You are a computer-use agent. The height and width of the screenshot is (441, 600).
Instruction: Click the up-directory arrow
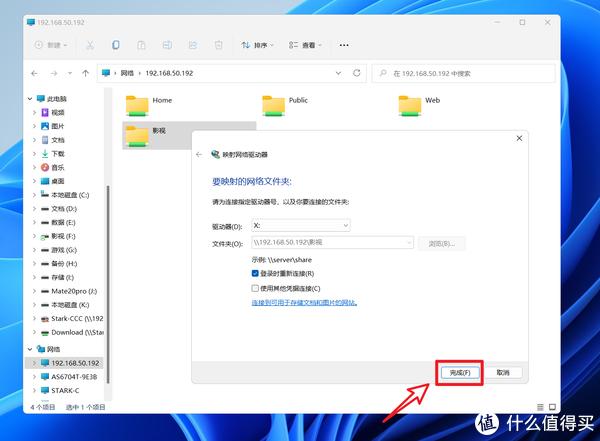tap(85, 73)
